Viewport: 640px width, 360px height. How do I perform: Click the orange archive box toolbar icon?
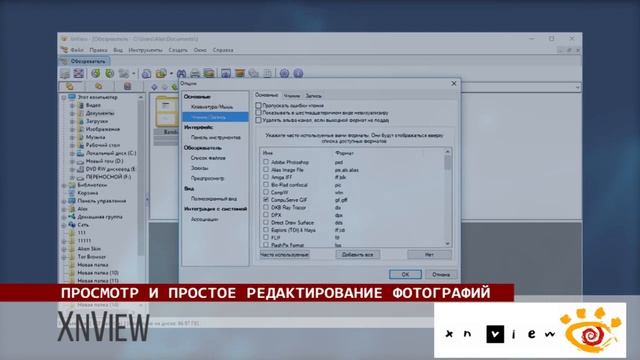240,73
